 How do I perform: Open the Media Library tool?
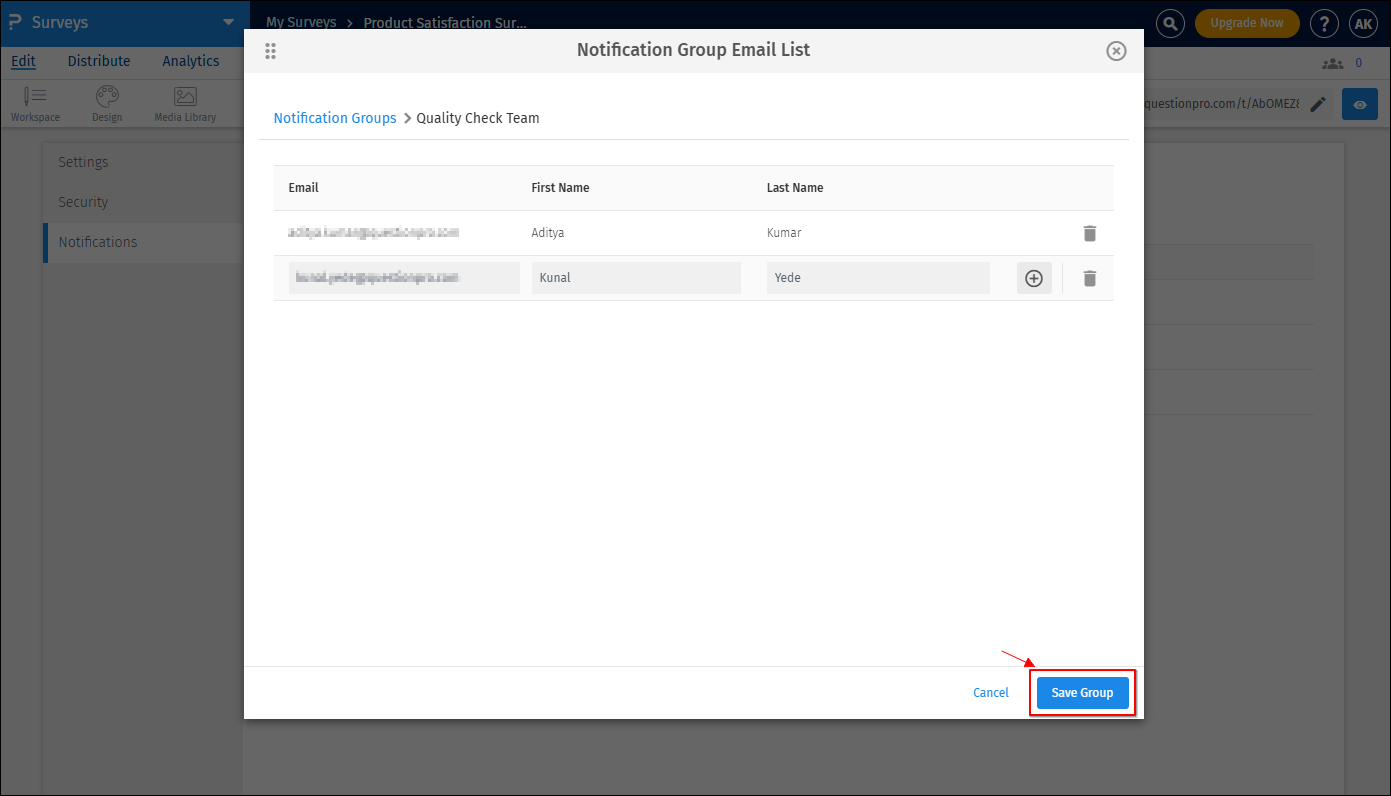point(185,104)
